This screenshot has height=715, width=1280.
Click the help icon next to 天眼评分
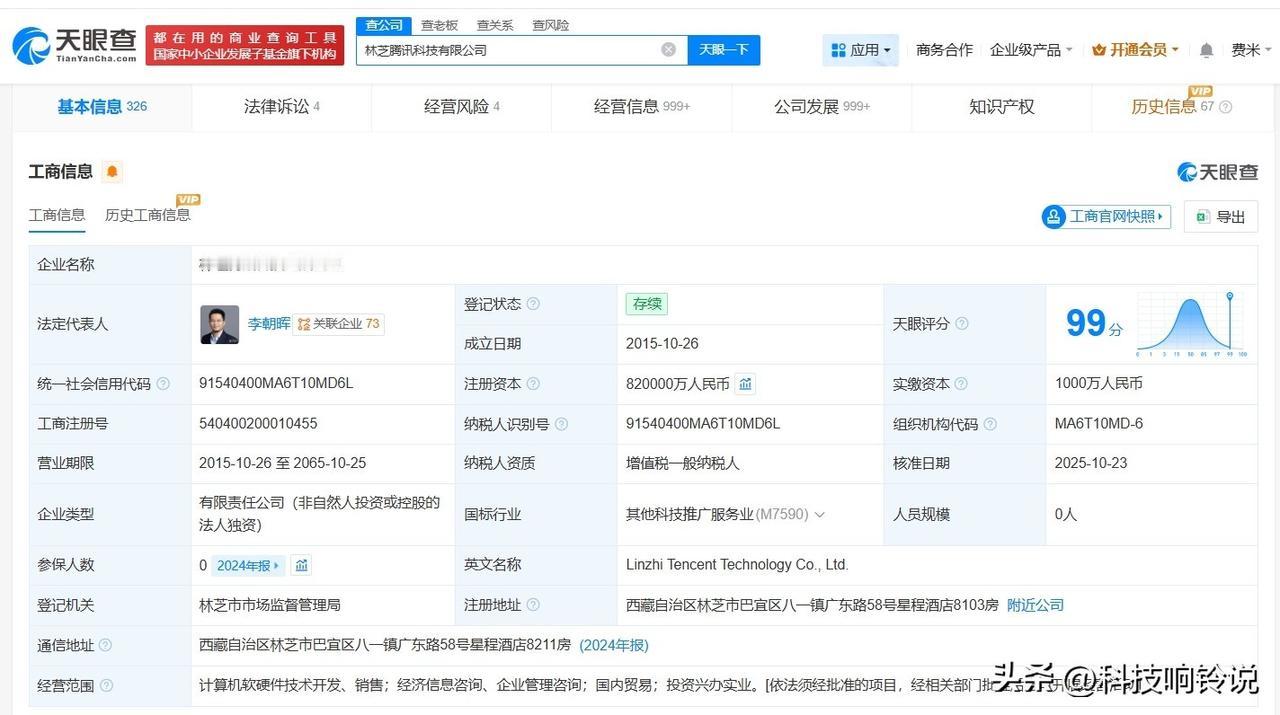point(962,324)
